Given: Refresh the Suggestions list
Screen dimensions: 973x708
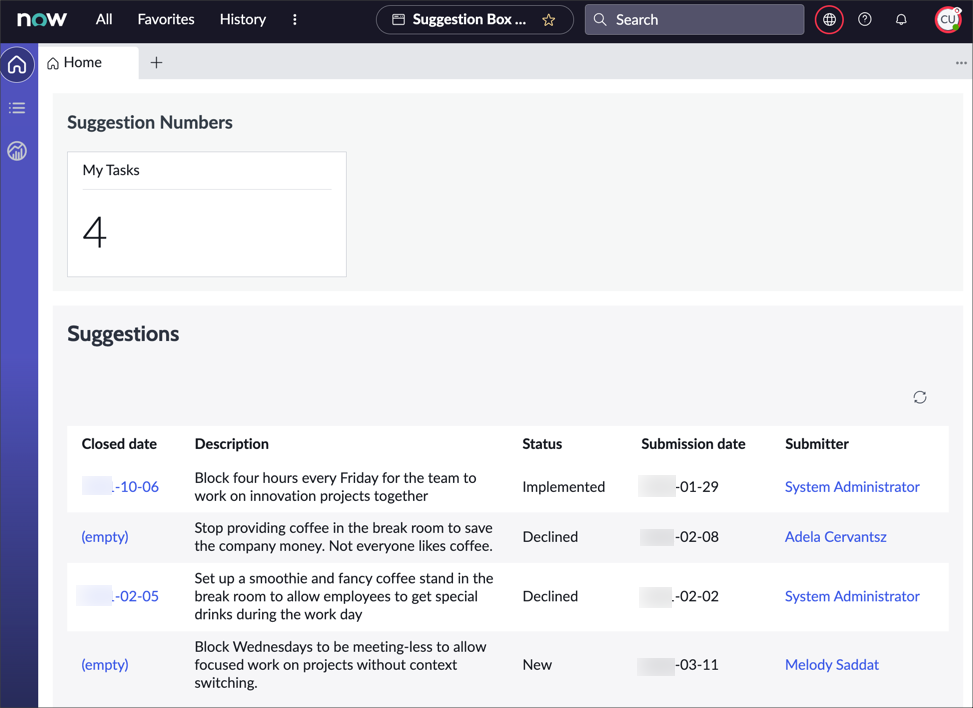Looking at the screenshot, I should 920,397.
